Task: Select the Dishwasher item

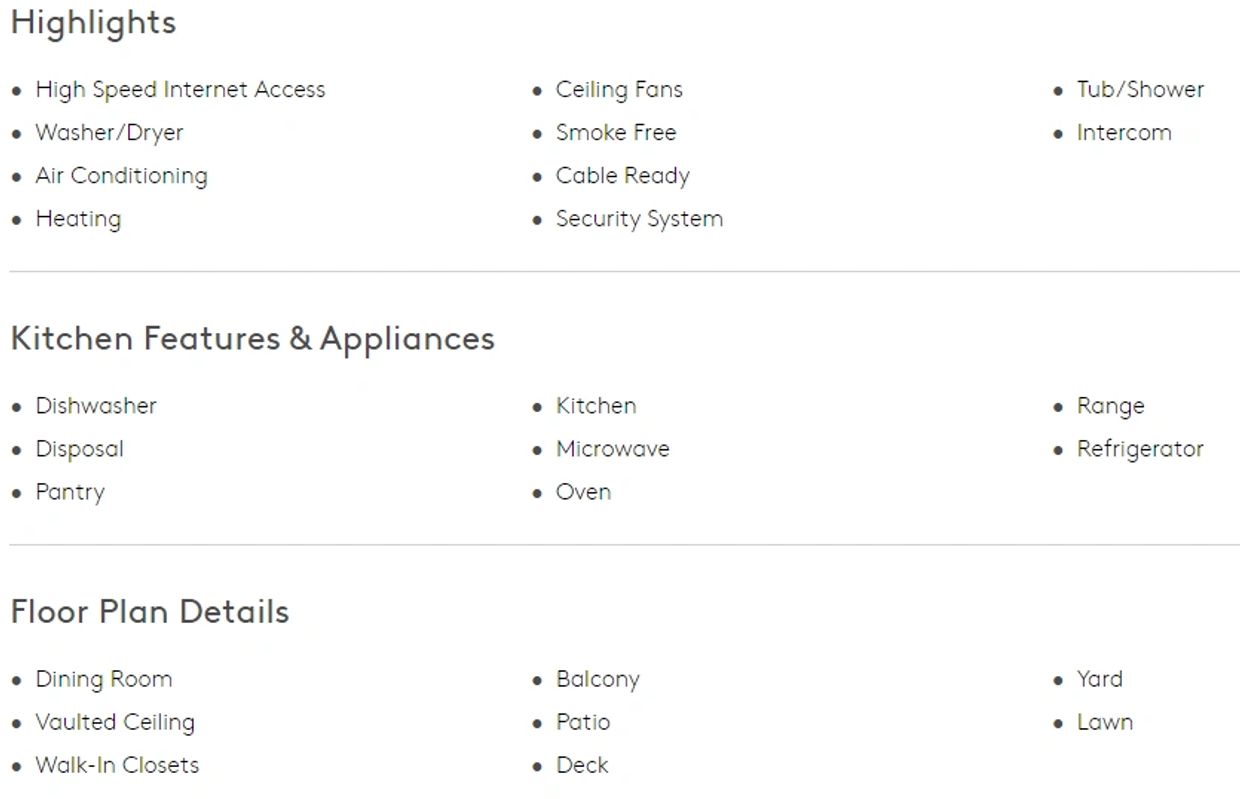Action: click(x=96, y=406)
